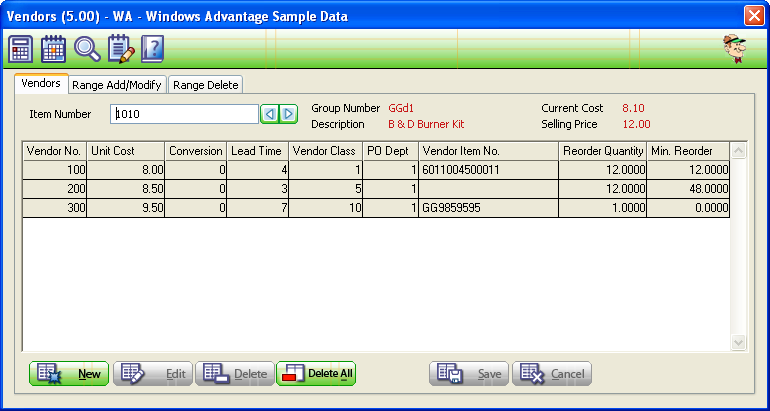Select the Vendors tab
770x411 pixels.
click(x=41, y=84)
